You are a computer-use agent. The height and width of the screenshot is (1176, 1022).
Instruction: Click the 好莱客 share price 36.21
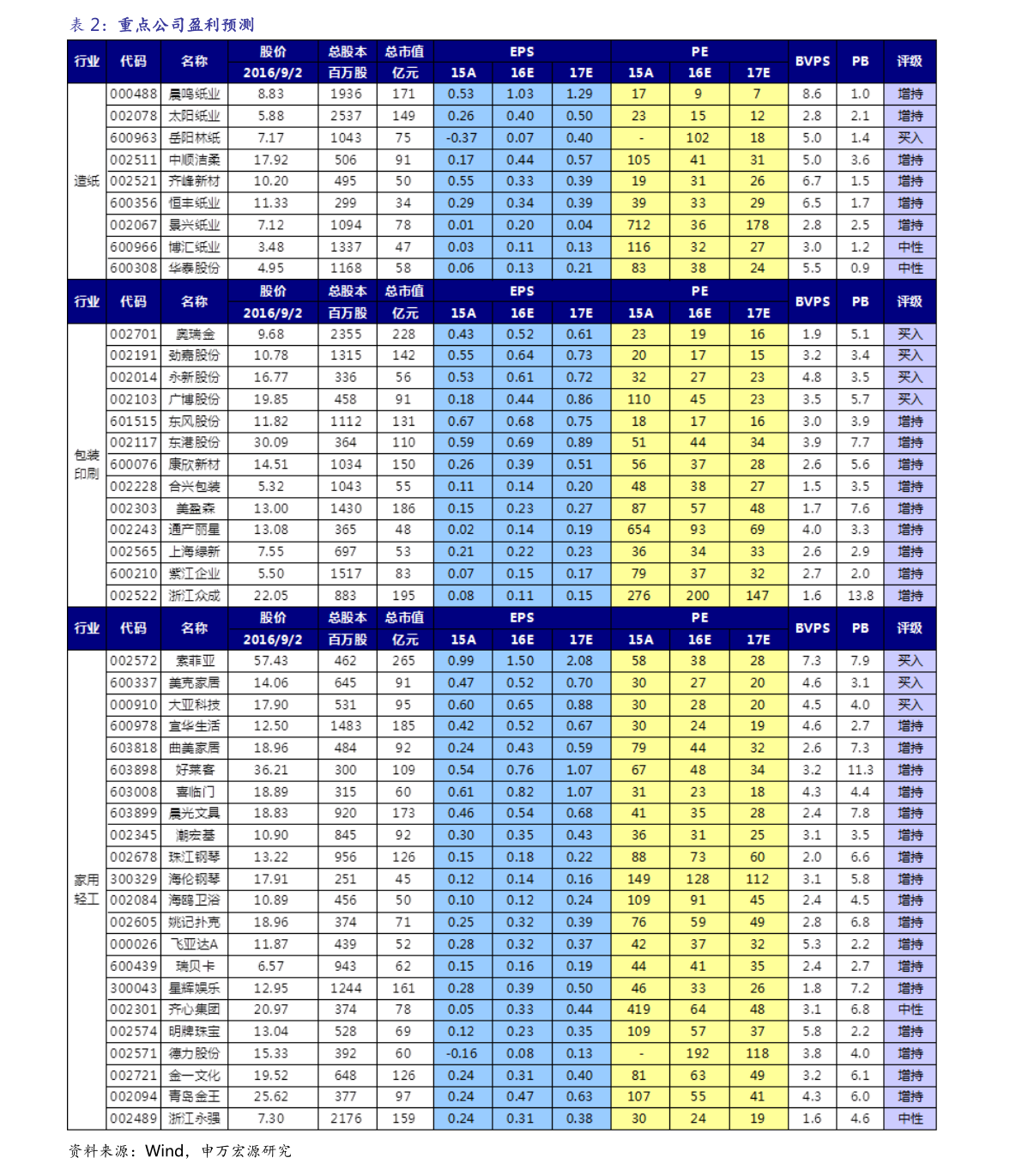(x=271, y=770)
